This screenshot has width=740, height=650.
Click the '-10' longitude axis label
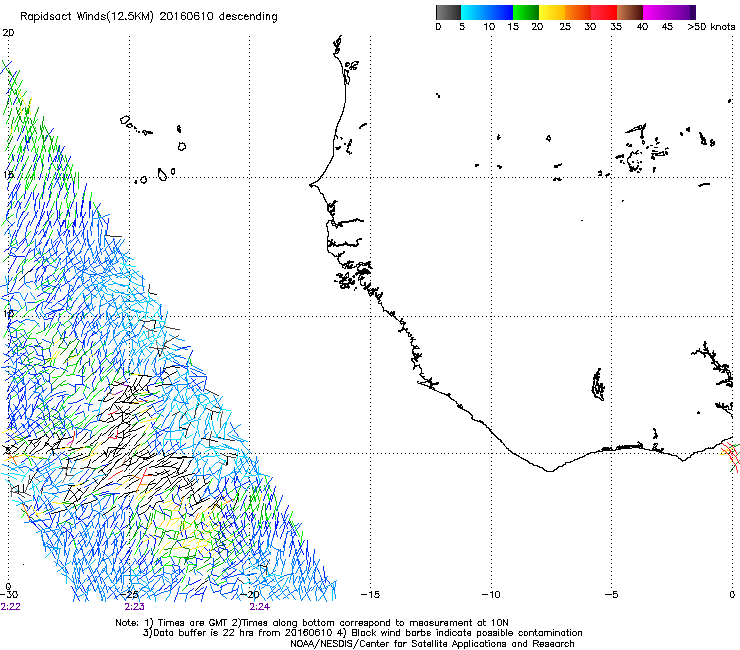point(491,595)
